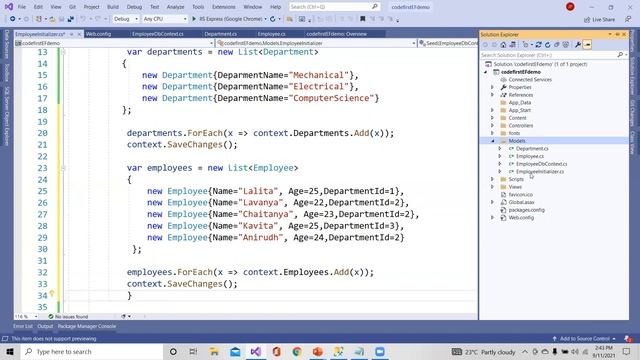Switch to the Web.config tab

tap(98, 34)
